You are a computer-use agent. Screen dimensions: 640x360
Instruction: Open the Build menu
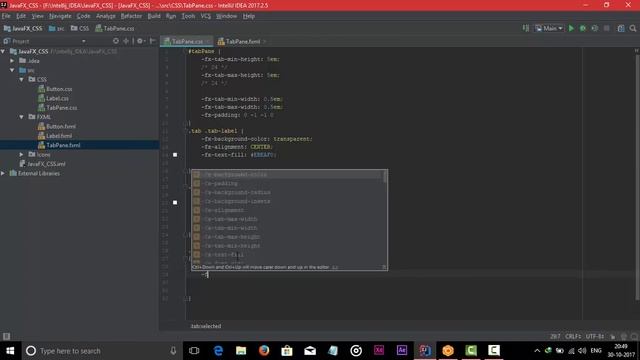coord(154,16)
